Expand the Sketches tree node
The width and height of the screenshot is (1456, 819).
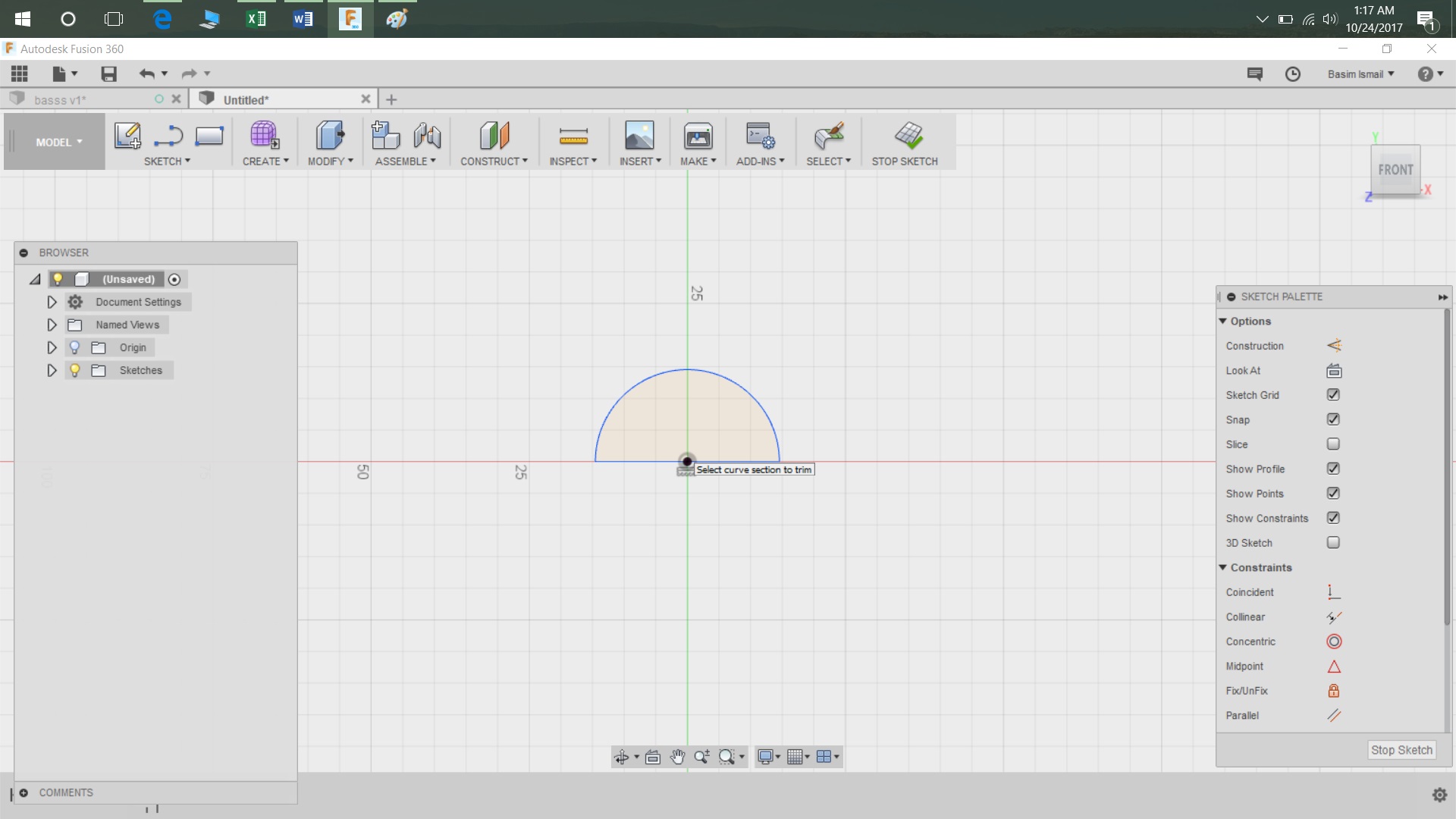52,370
